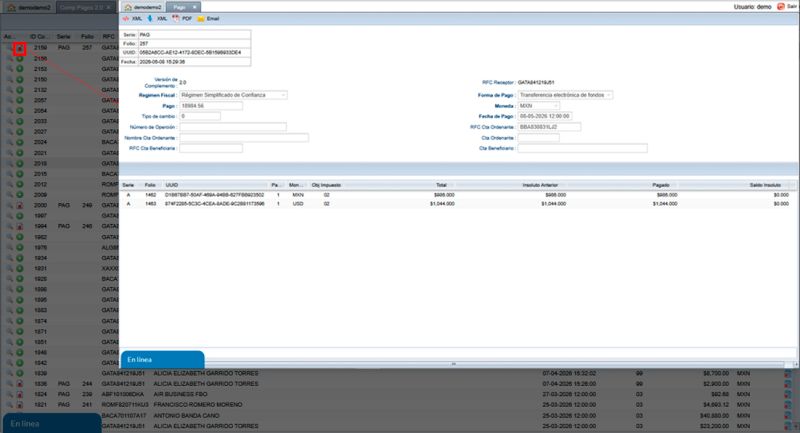Click the lock icon on row 1824

coord(20,394)
